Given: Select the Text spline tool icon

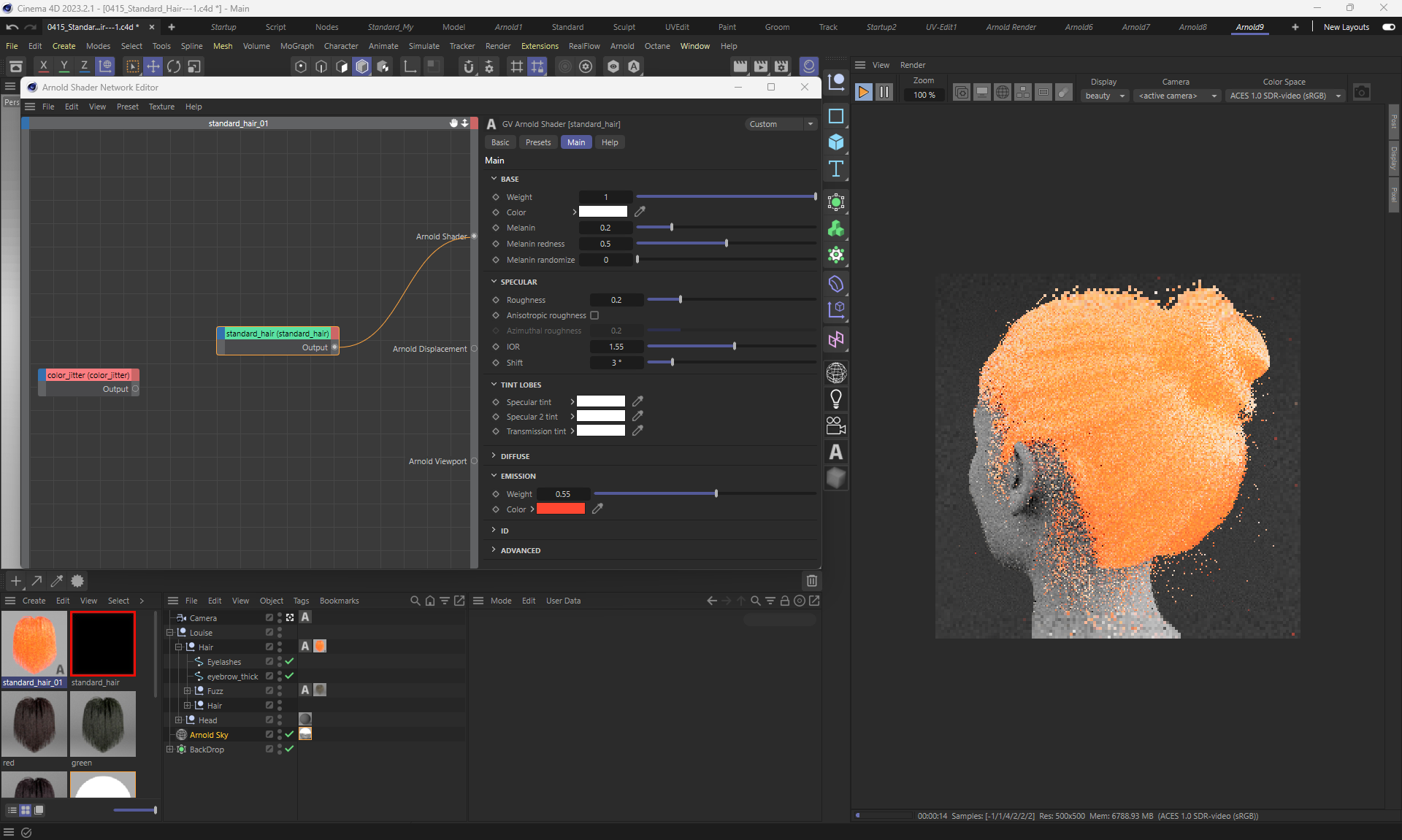Looking at the screenshot, I should 836,169.
